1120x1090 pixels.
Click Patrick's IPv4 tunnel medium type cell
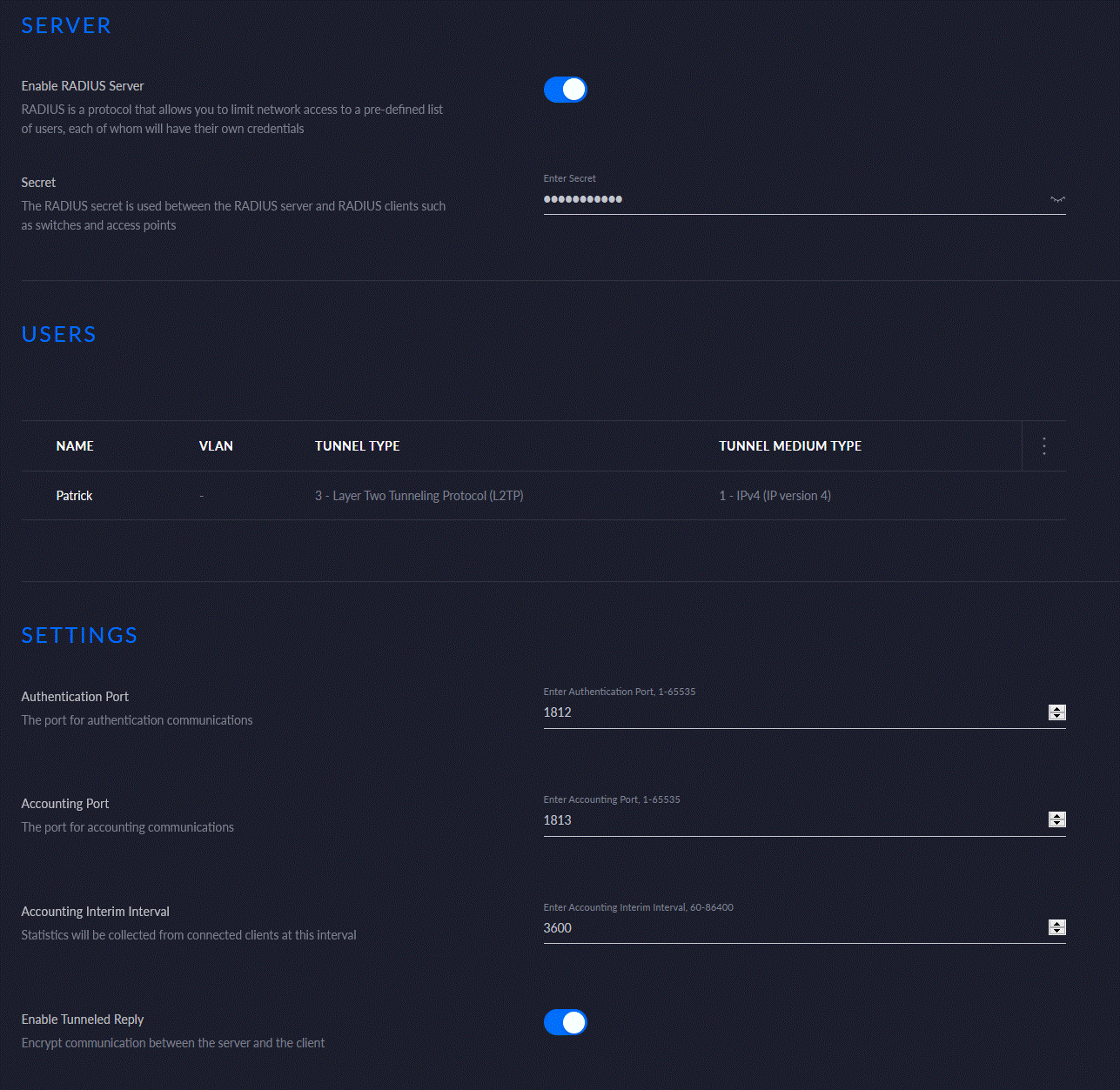point(775,496)
